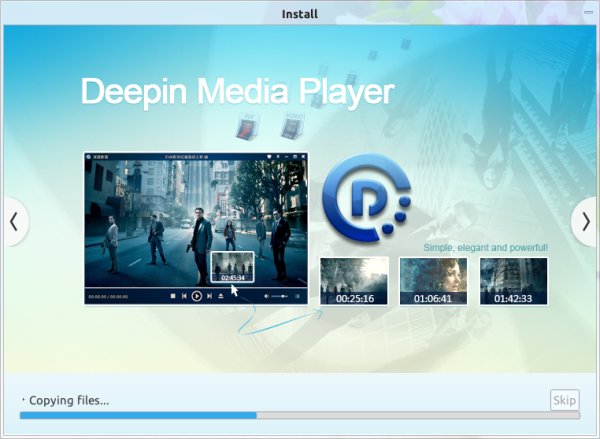
Task: Select the 01:42:33 scene thumbnail
Action: pyautogui.click(x=514, y=281)
